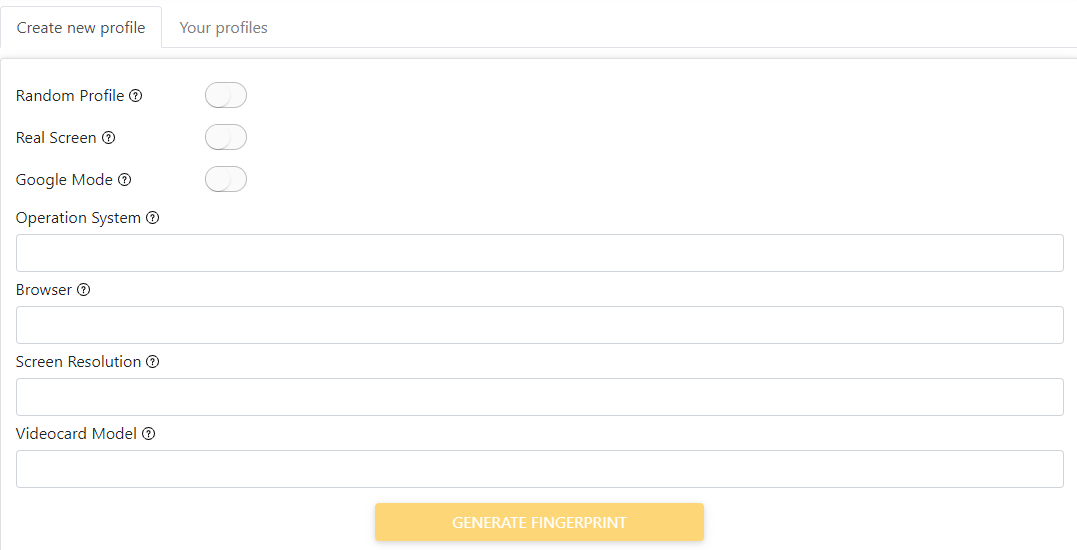Open the Operation System dropdown field
This screenshot has width=1077, height=550.
click(x=540, y=253)
